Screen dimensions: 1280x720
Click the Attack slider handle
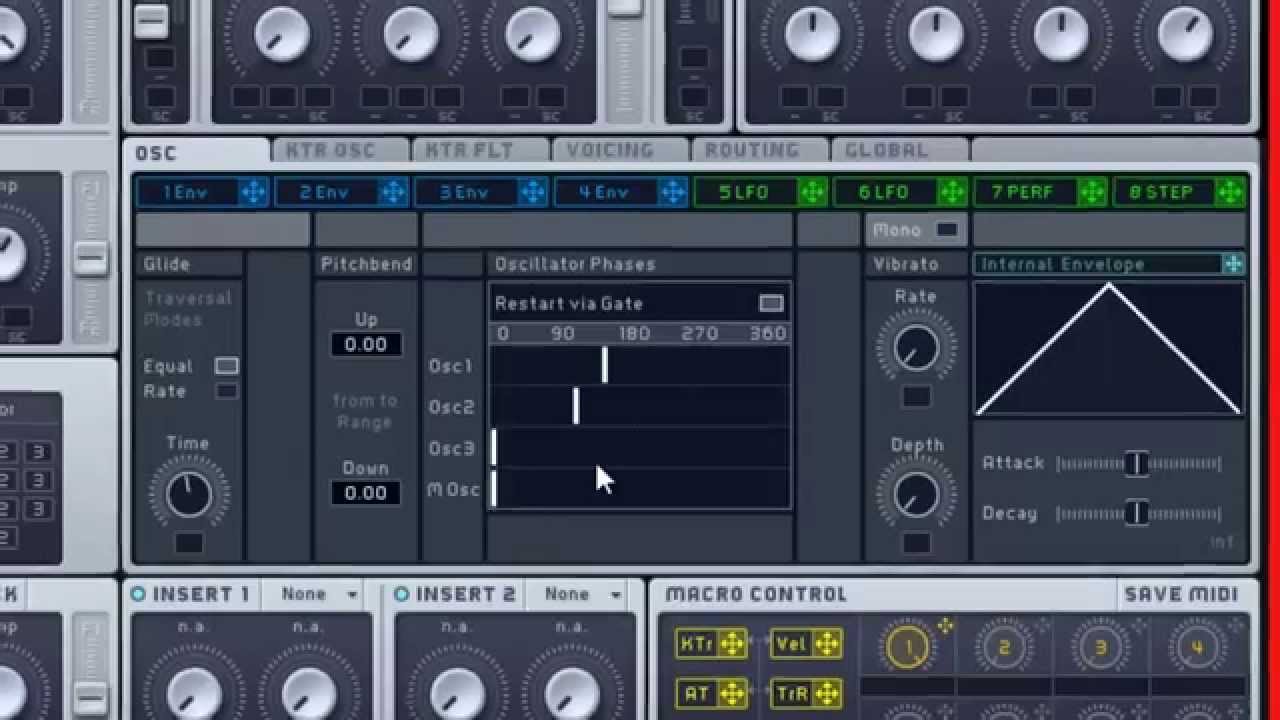(x=1136, y=463)
